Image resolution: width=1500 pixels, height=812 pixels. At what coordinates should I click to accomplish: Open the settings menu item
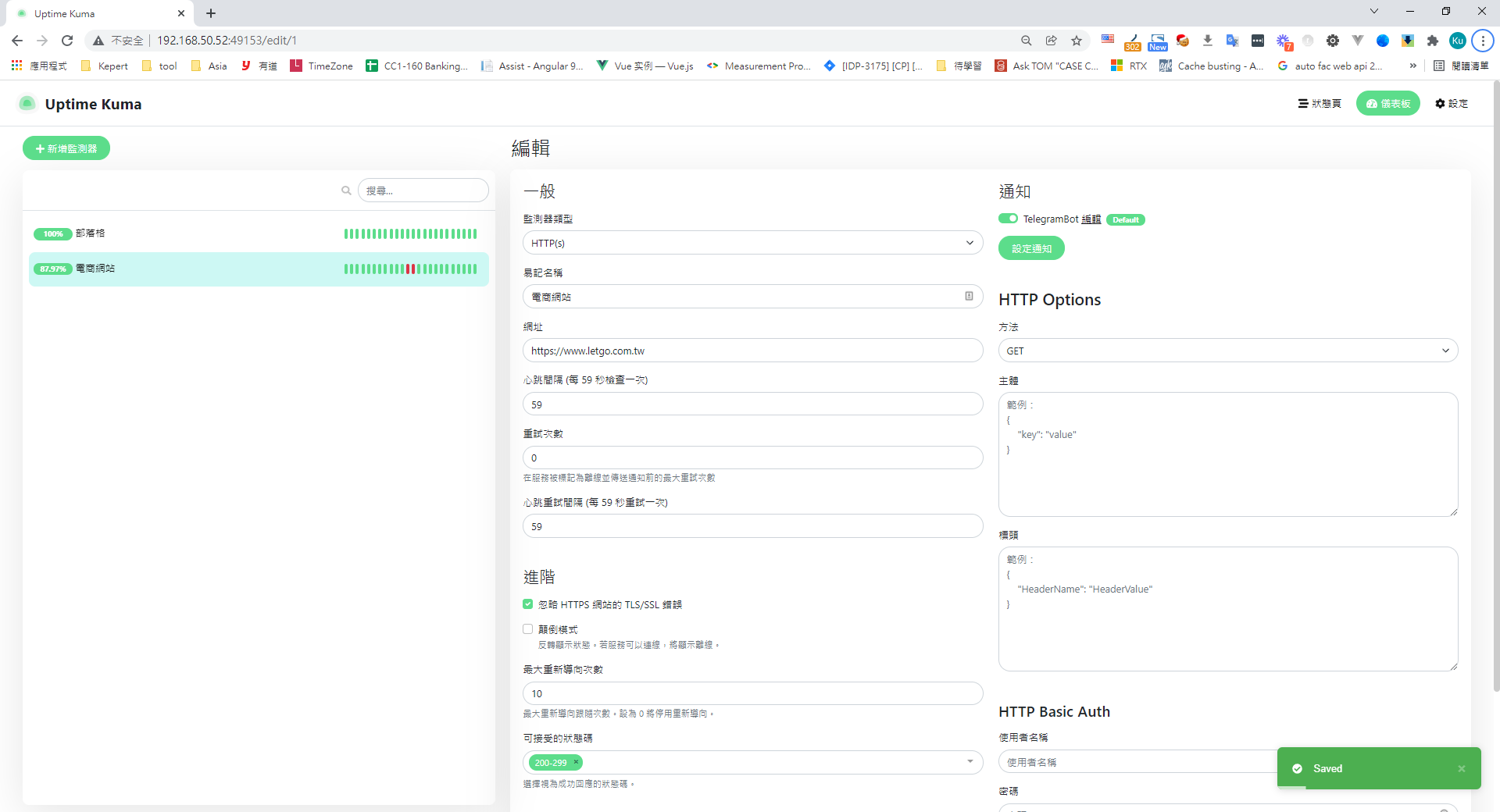(1452, 103)
